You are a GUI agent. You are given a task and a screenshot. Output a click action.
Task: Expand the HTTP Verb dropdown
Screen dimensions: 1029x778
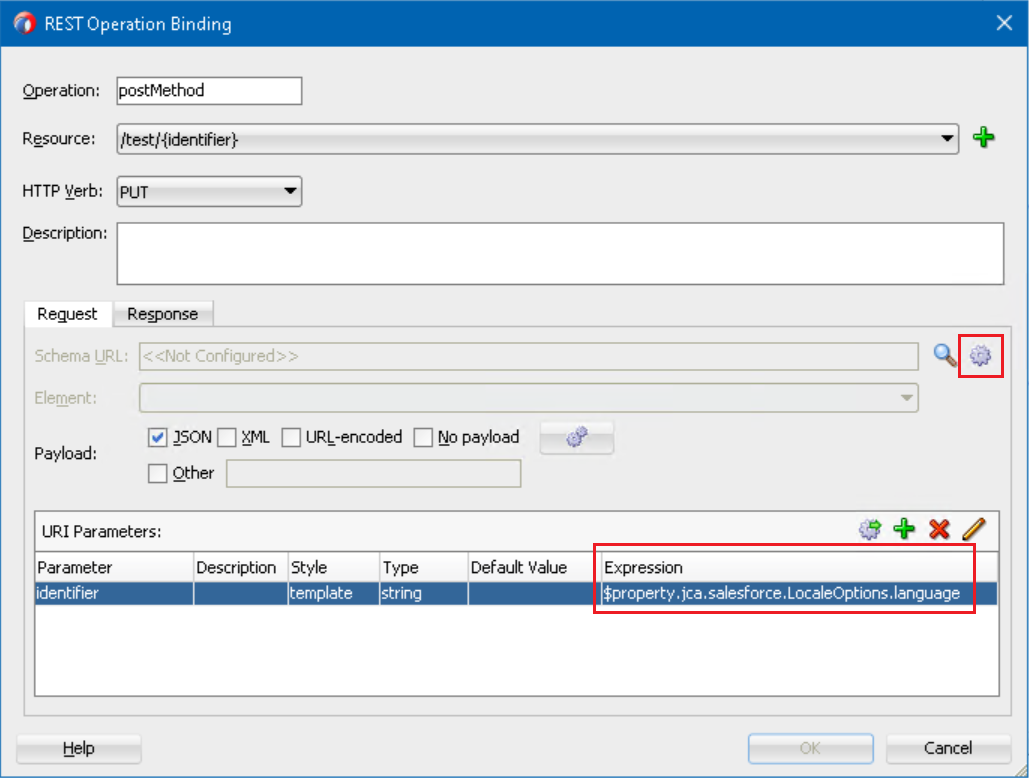tap(290, 191)
